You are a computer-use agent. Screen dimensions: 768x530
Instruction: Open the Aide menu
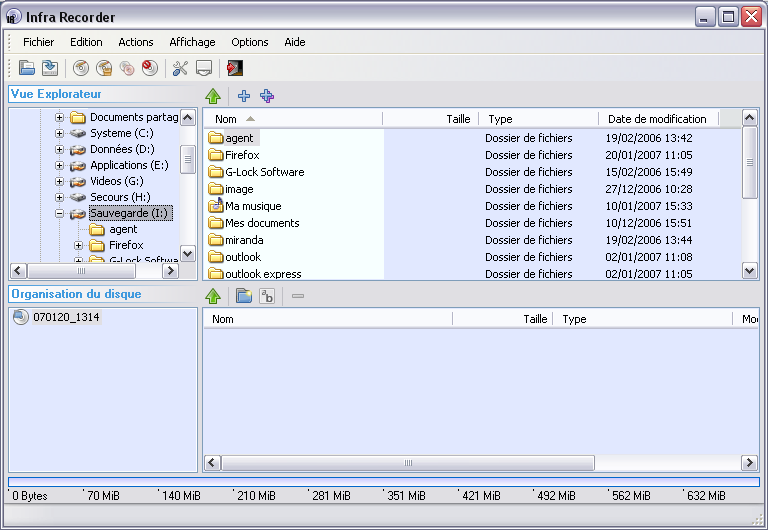point(295,42)
